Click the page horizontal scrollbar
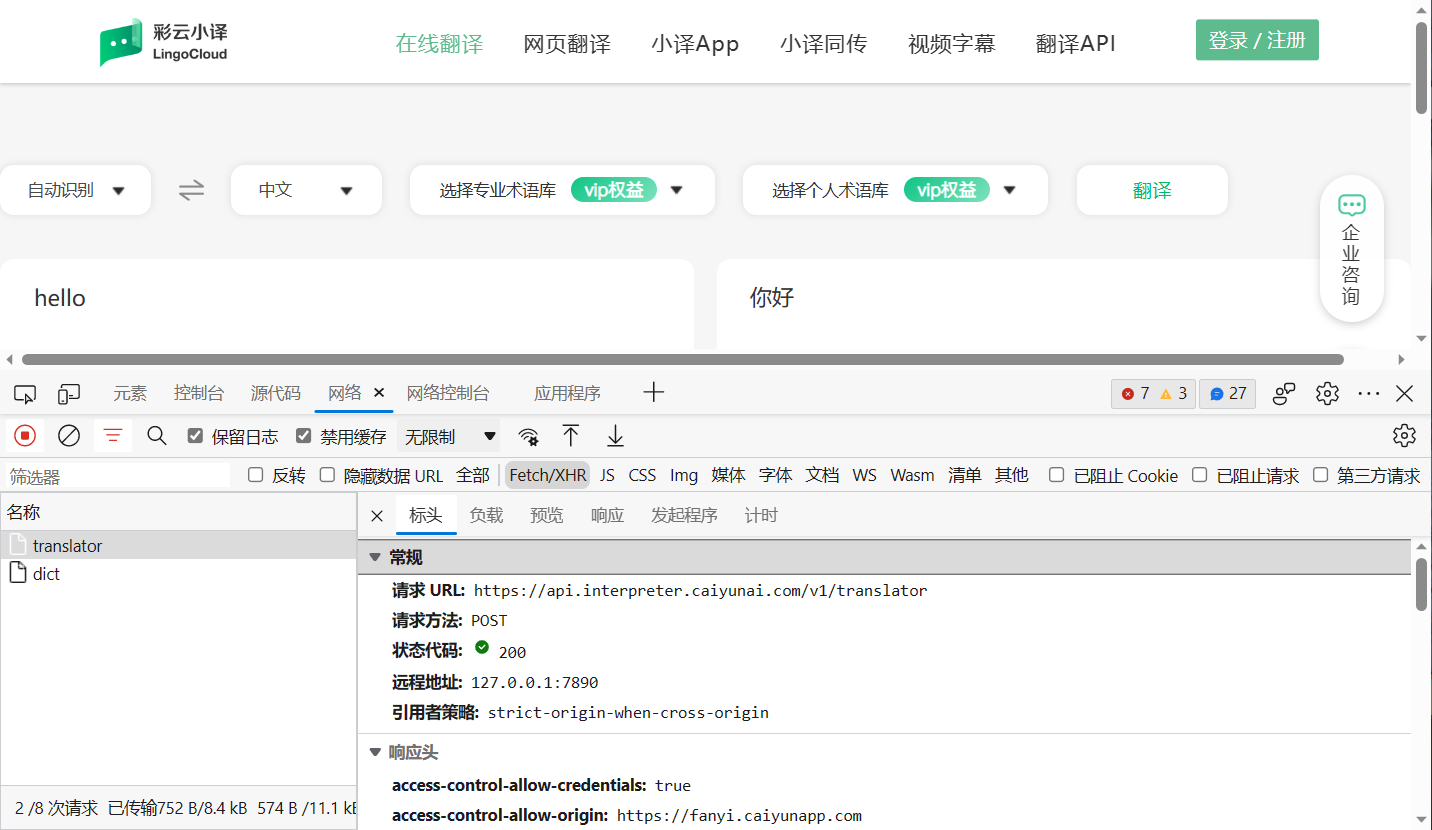The width and height of the screenshot is (1432, 830). pos(683,359)
